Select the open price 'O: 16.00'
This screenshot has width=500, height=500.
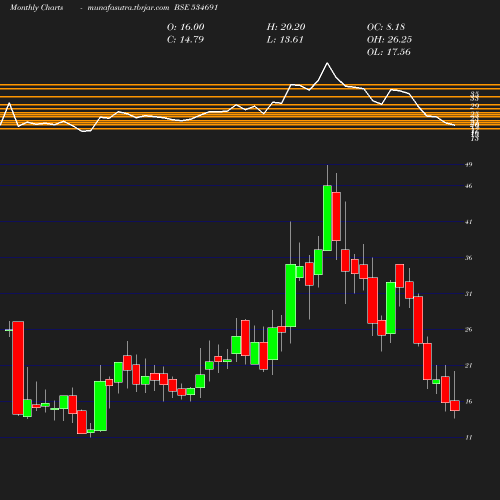(186, 27)
